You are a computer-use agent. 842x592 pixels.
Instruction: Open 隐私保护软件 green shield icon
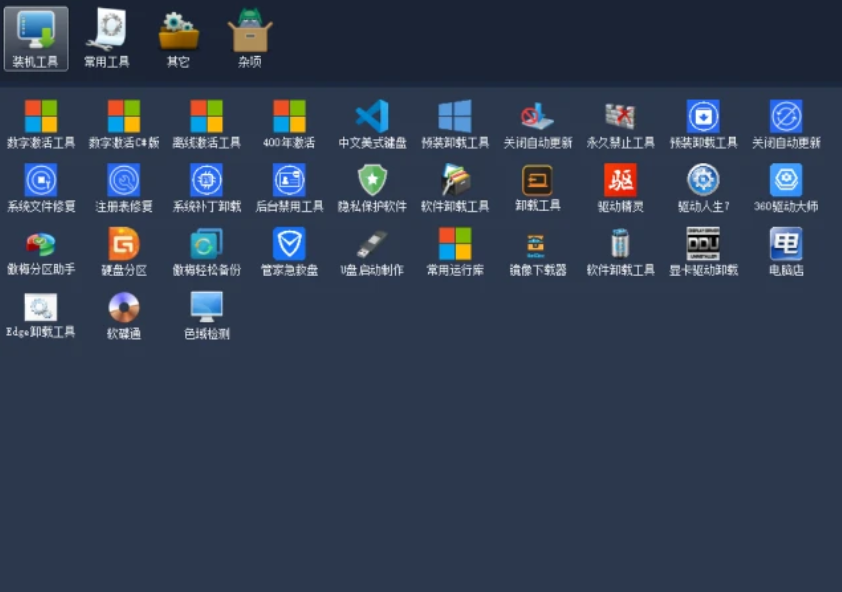click(372, 188)
